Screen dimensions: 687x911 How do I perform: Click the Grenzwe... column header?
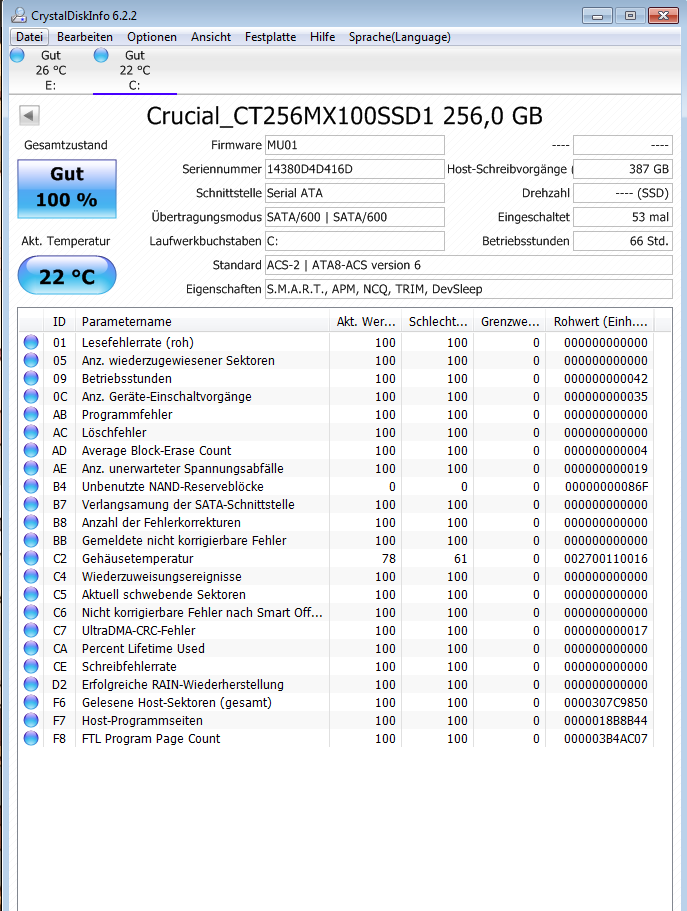509,321
